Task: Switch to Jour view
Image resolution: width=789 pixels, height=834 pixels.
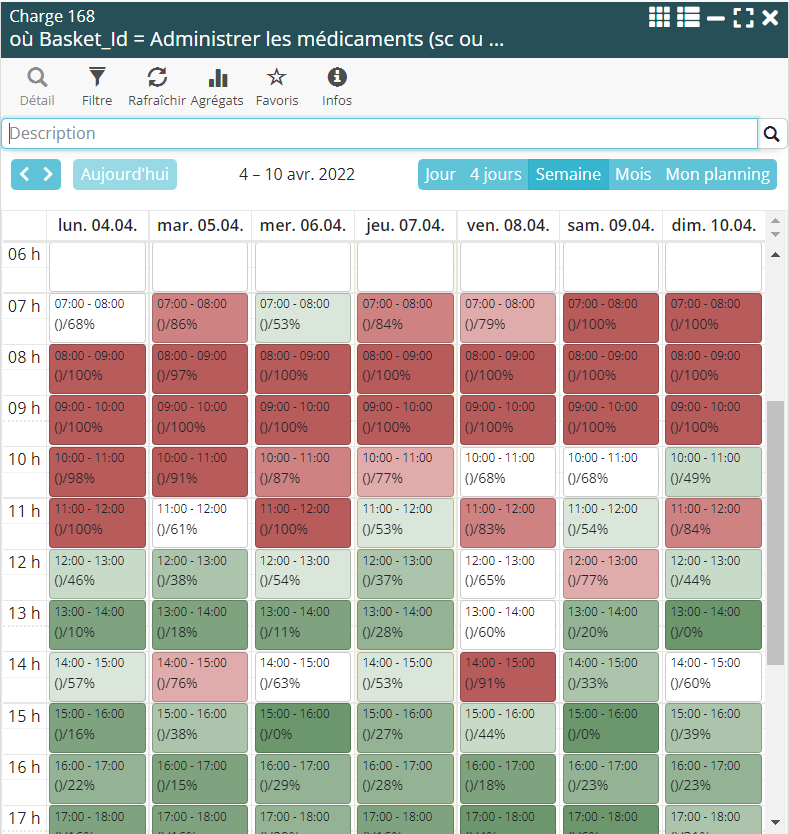Action: (440, 174)
